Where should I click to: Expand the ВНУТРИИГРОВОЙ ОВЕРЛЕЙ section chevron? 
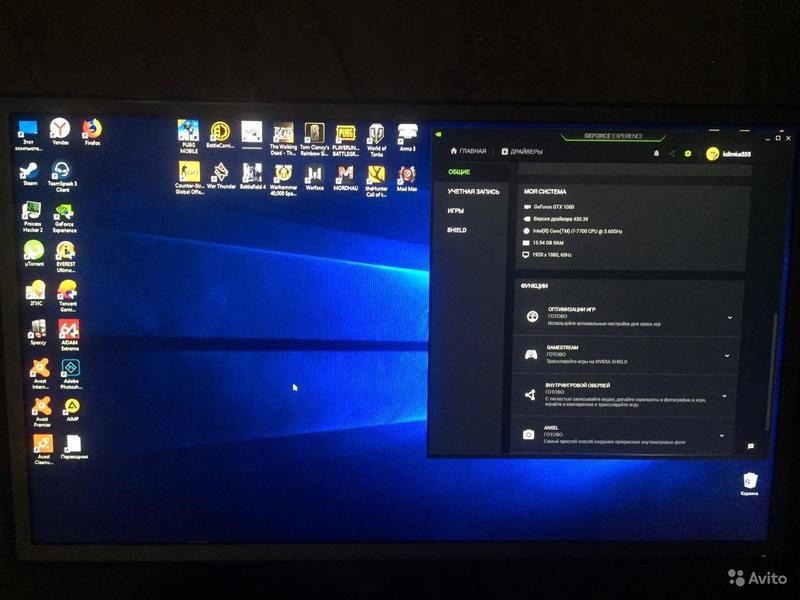point(724,396)
